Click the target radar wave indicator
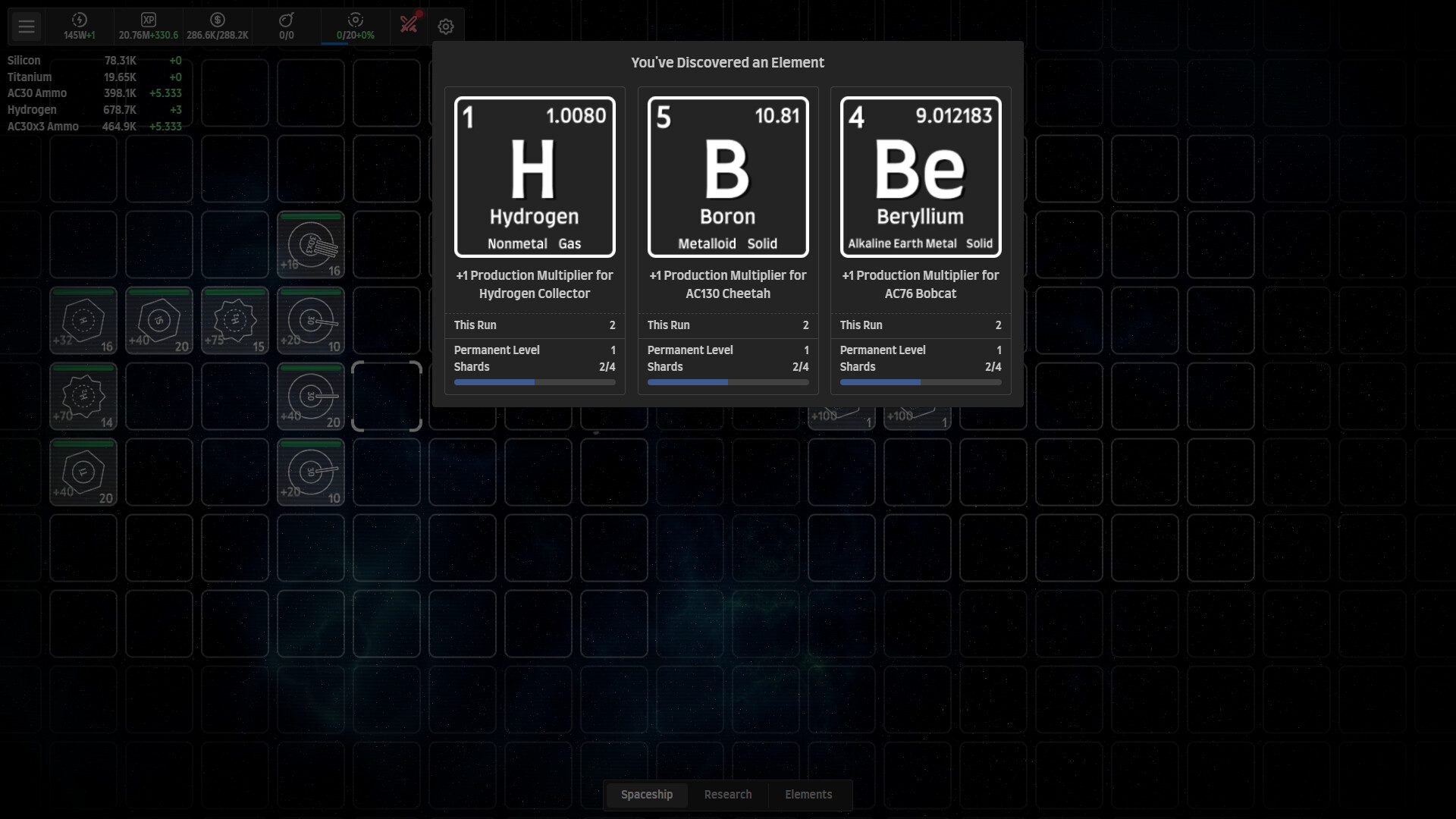This screenshot has height=819, width=1456. tap(356, 20)
